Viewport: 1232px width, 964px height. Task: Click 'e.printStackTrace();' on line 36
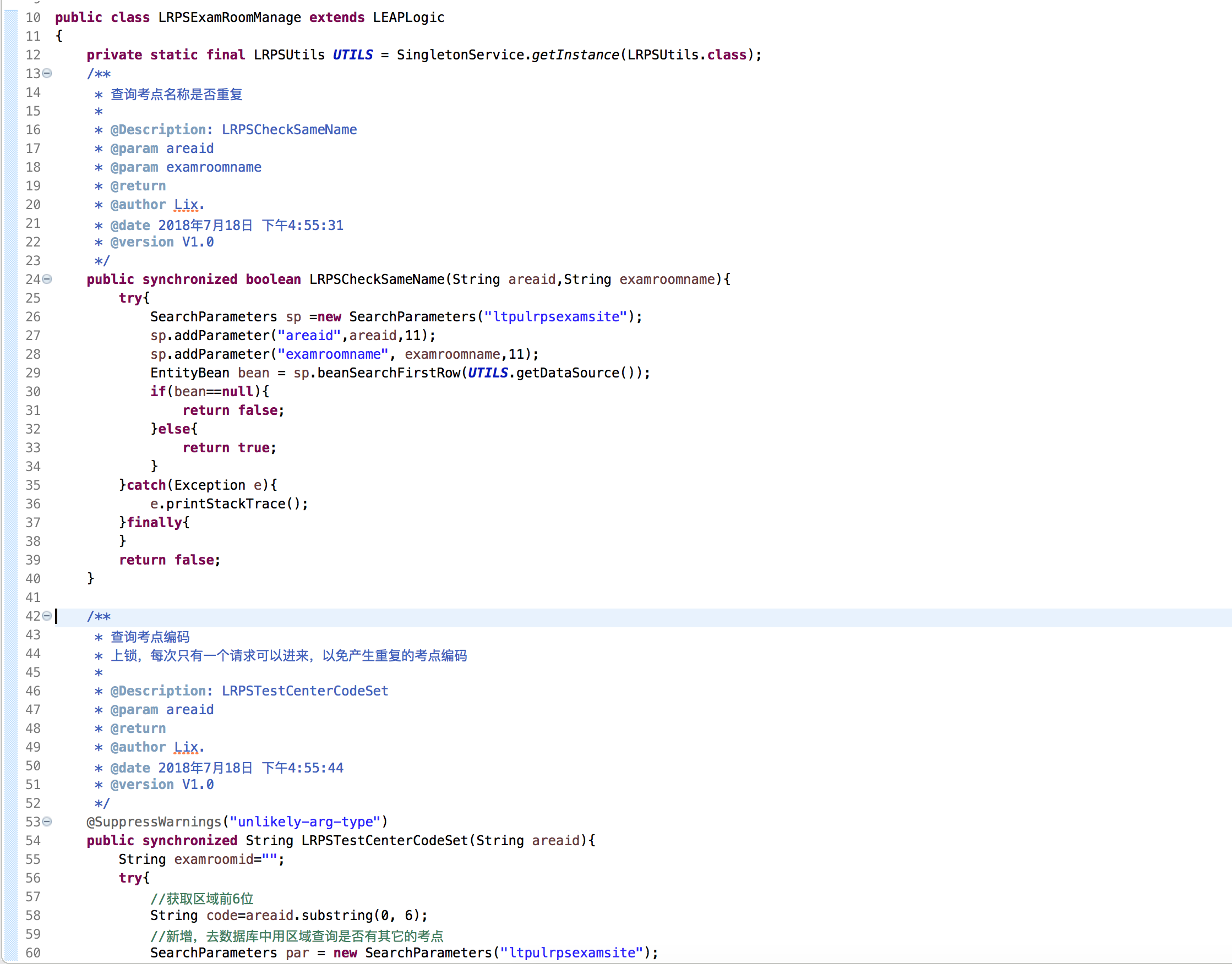click(x=229, y=503)
